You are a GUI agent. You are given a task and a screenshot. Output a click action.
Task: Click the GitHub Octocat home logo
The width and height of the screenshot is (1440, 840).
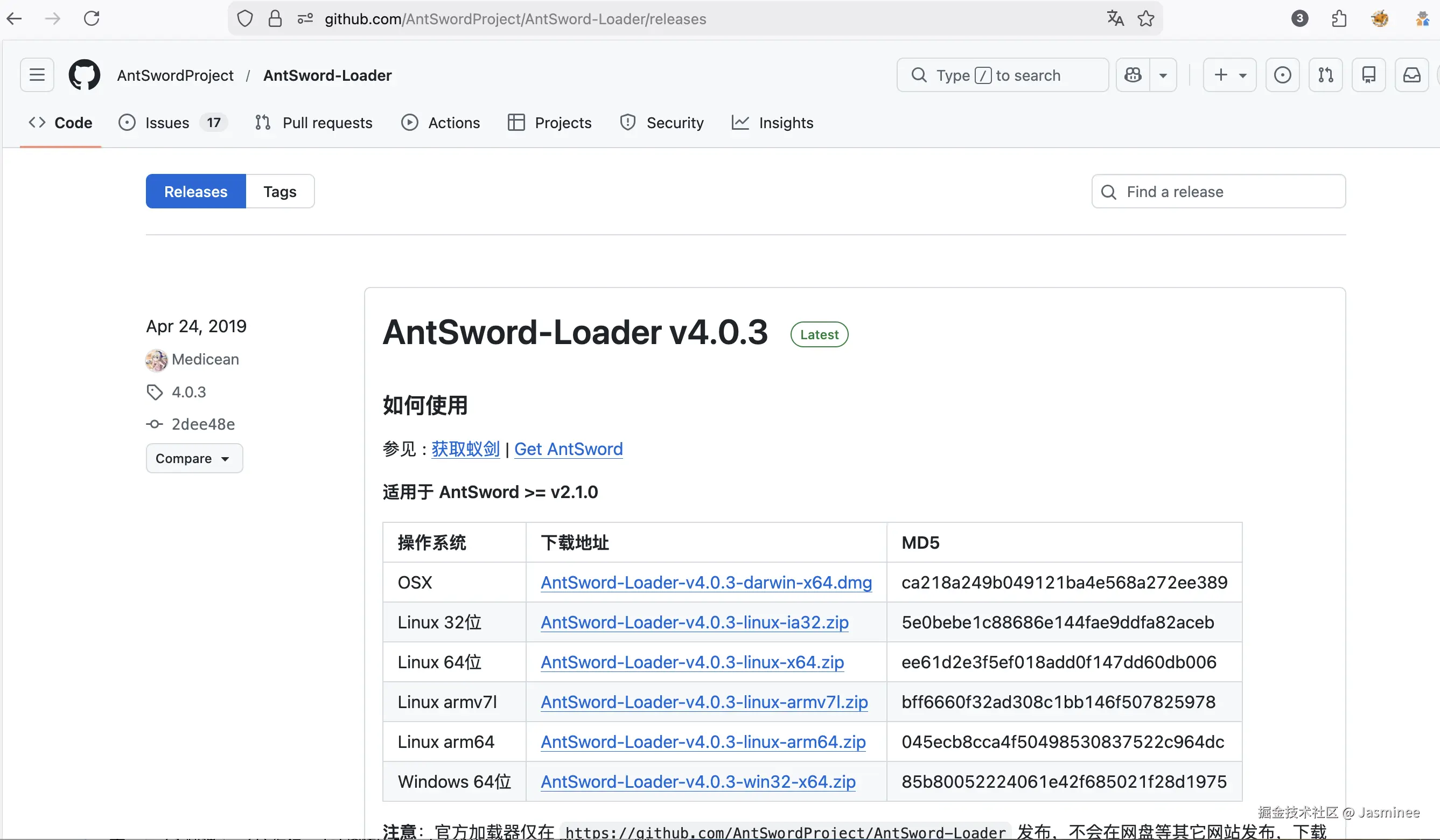(x=84, y=75)
